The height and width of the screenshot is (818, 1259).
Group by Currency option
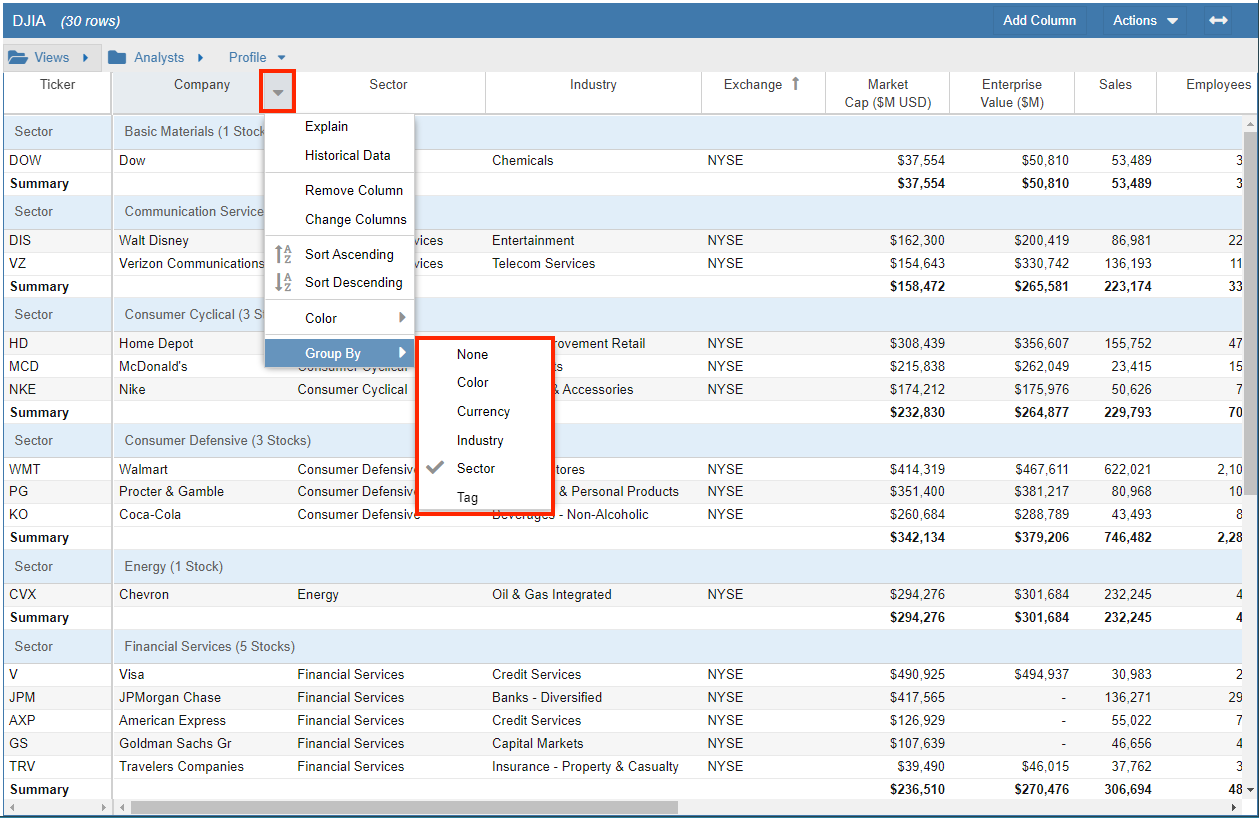tap(485, 411)
